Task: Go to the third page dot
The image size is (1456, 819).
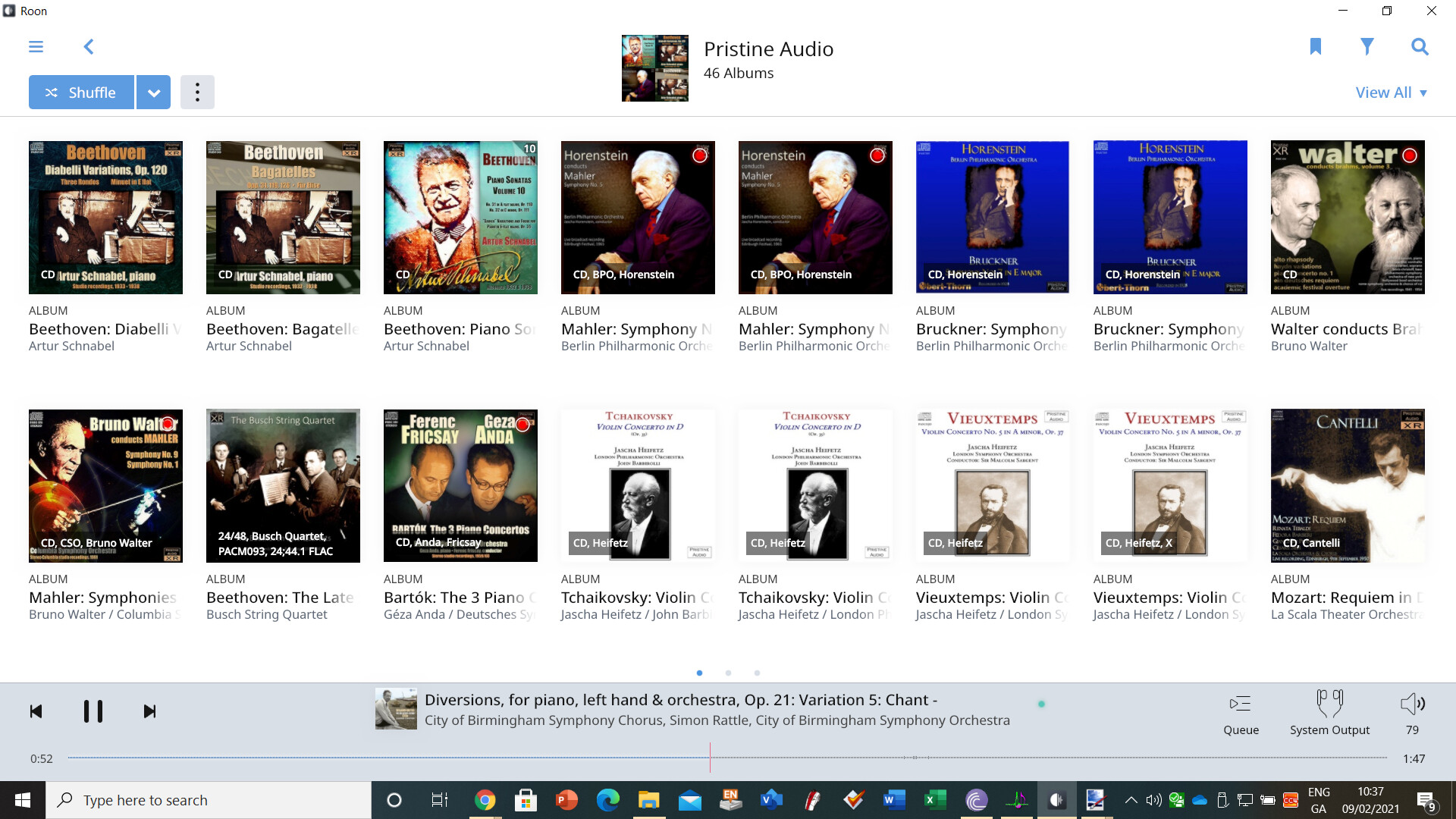Action: click(x=757, y=673)
